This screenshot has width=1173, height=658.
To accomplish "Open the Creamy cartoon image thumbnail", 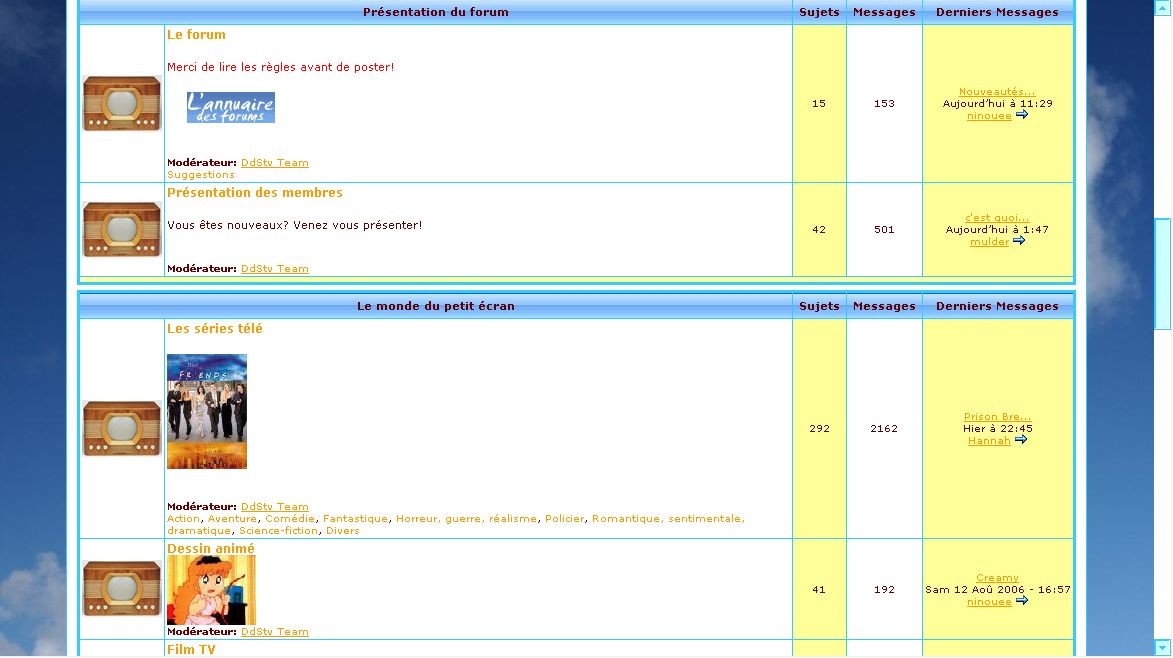I will tap(212, 591).
